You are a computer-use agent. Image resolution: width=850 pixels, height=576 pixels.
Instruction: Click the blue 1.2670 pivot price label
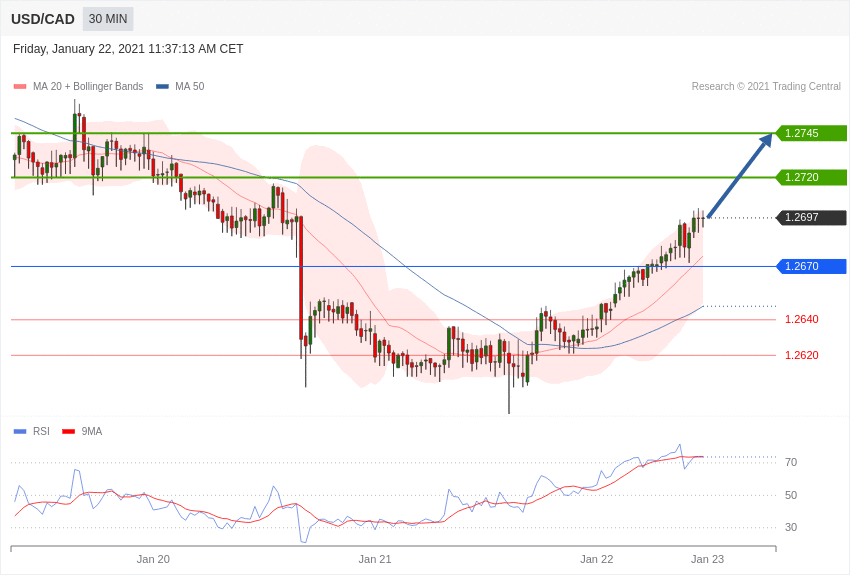click(x=812, y=266)
